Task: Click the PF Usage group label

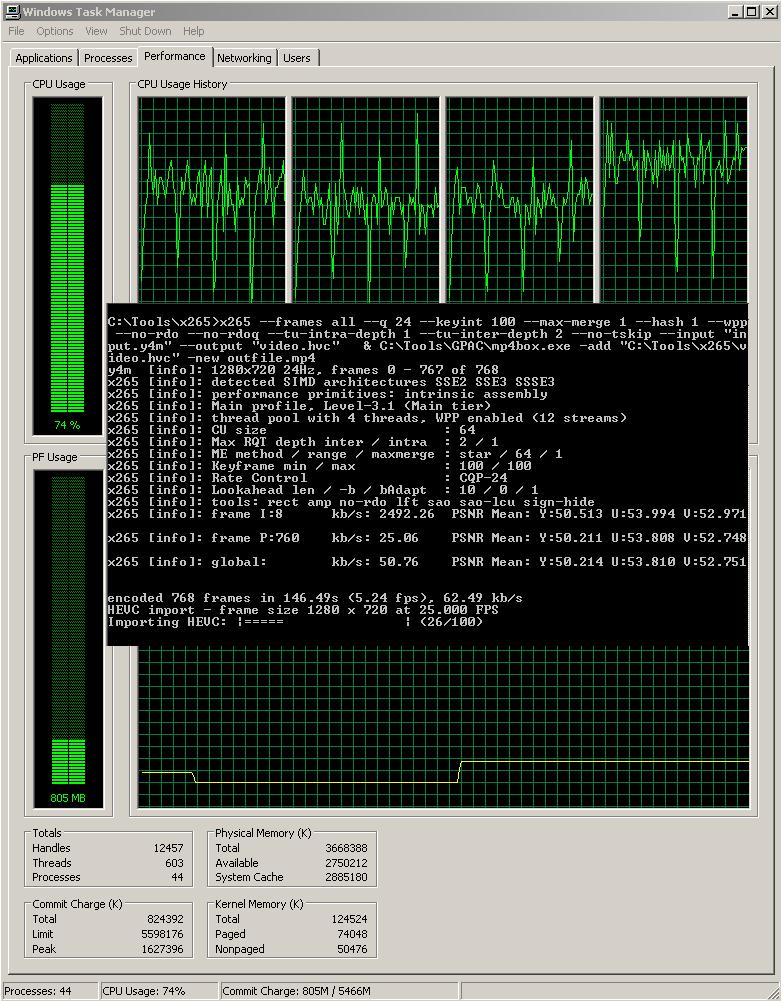Action: [54, 457]
